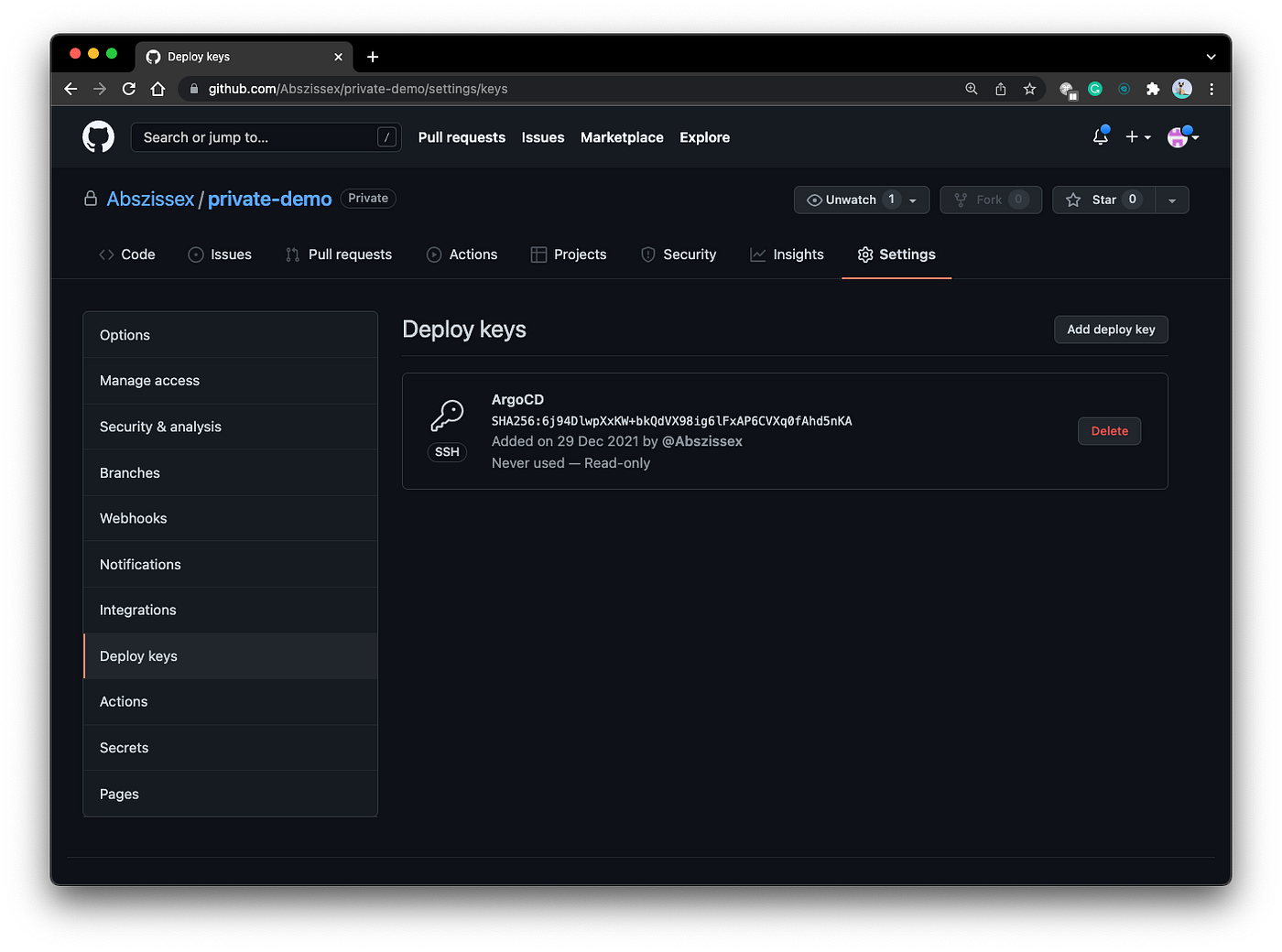Open the Marketplace menu item
Viewport: 1282px width, 952px height.
tap(622, 137)
